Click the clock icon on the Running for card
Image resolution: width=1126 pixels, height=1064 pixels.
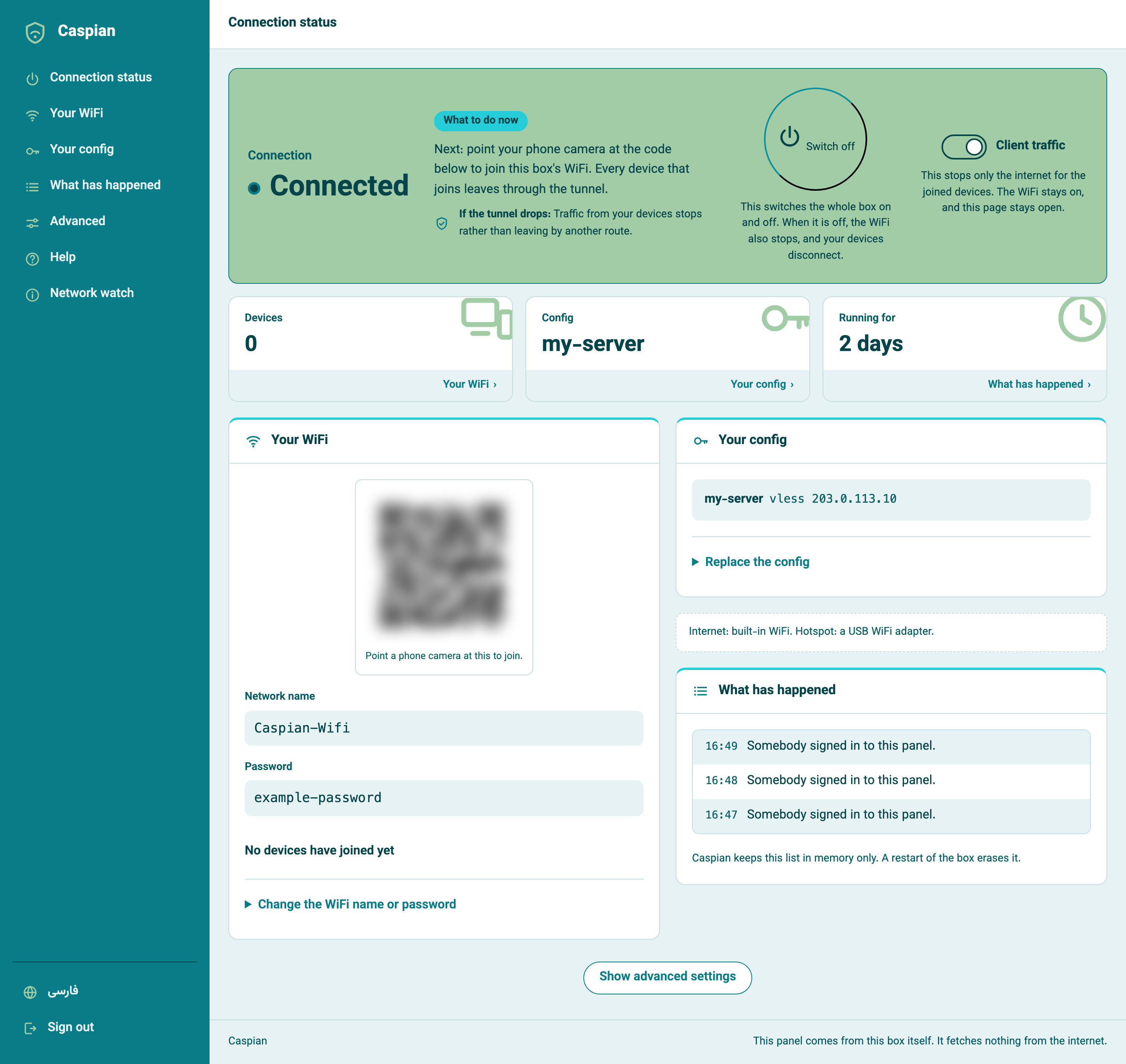(x=1082, y=319)
